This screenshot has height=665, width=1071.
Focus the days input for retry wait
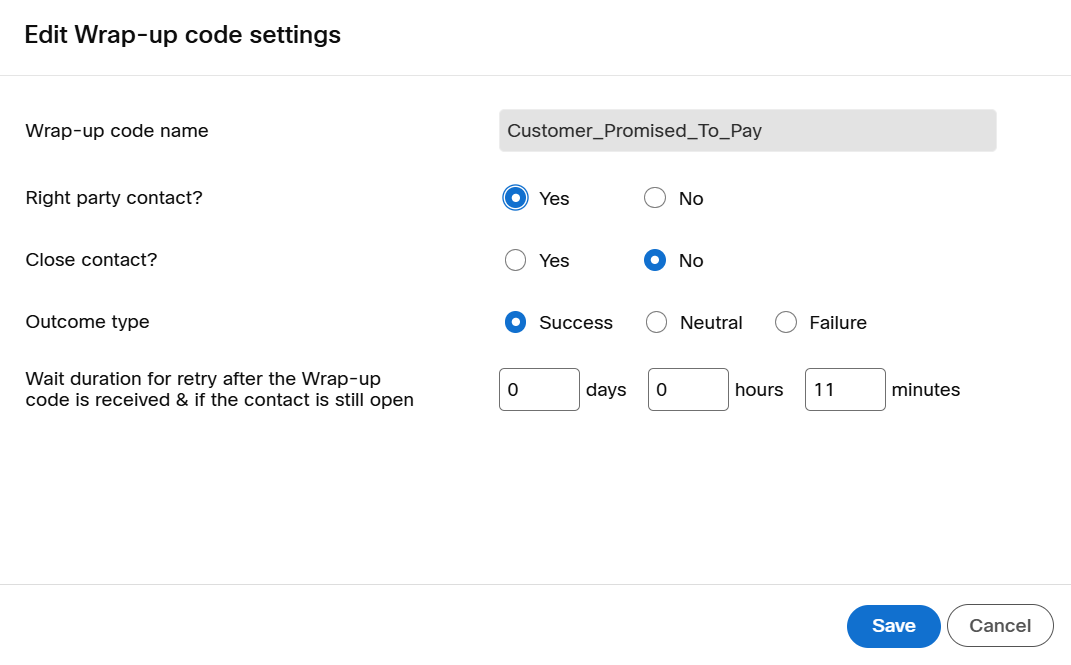point(539,389)
